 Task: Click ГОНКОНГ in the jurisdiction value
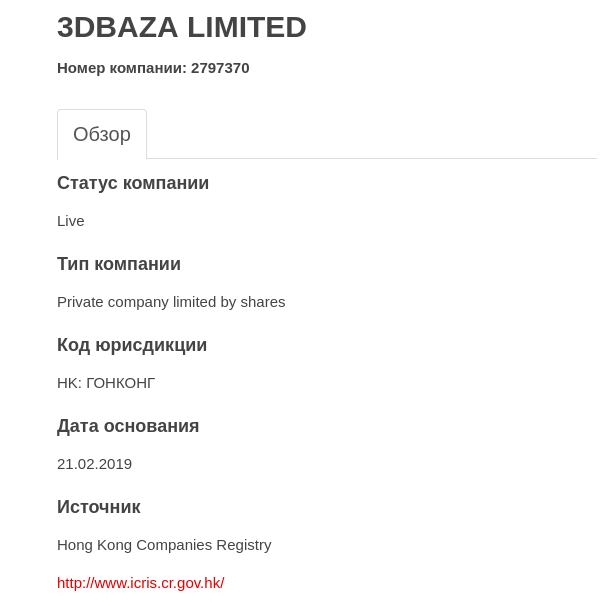tap(121, 383)
